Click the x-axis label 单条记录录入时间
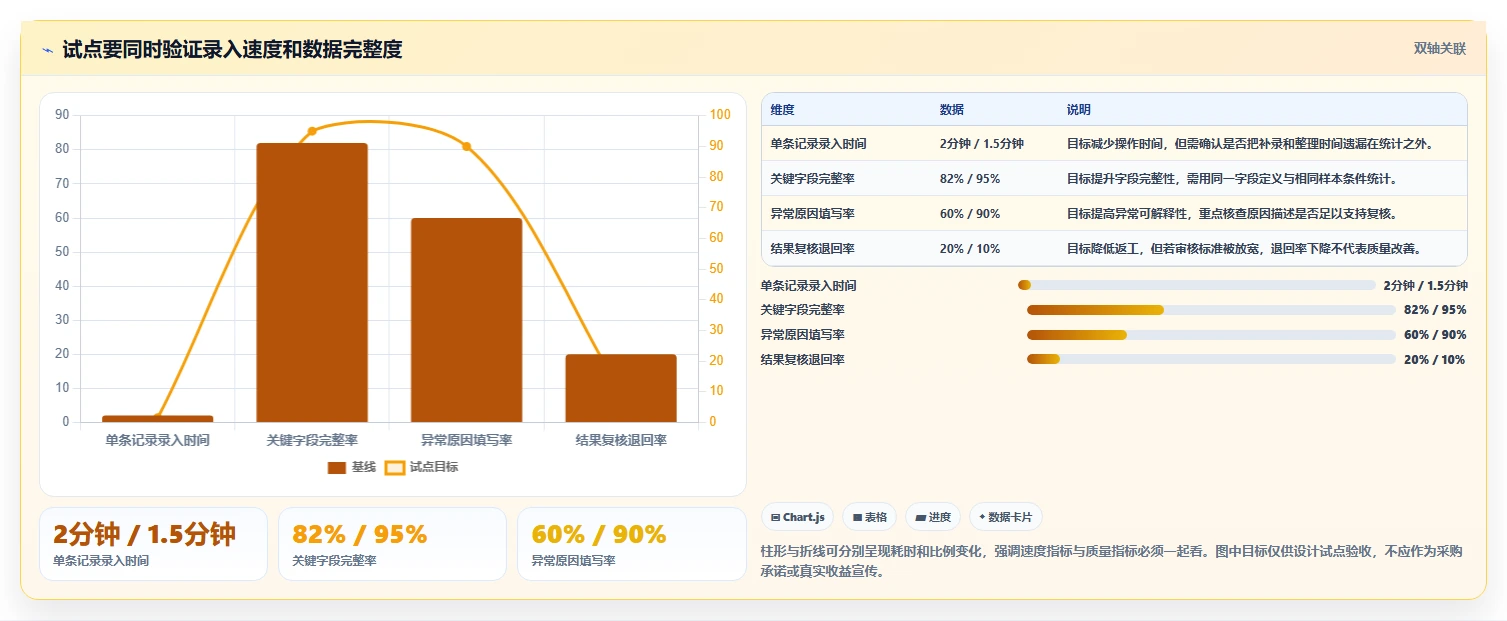Screen dimensions: 1507x621 (x=158, y=440)
